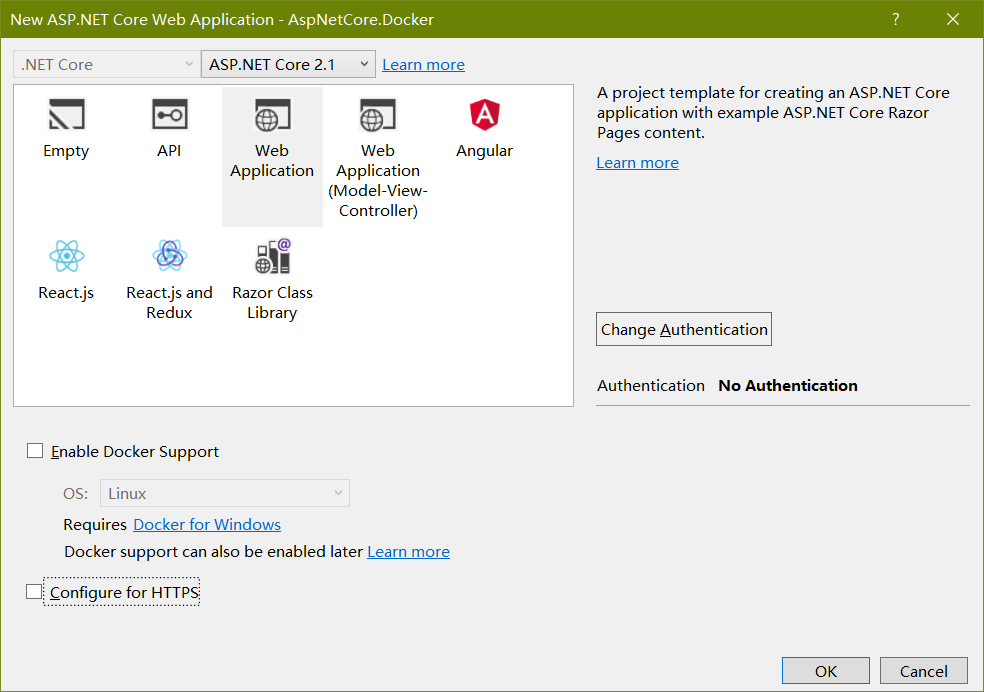The image size is (984, 692).
Task: Dismiss the dialog with Cancel
Action: pyautogui.click(x=922, y=670)
